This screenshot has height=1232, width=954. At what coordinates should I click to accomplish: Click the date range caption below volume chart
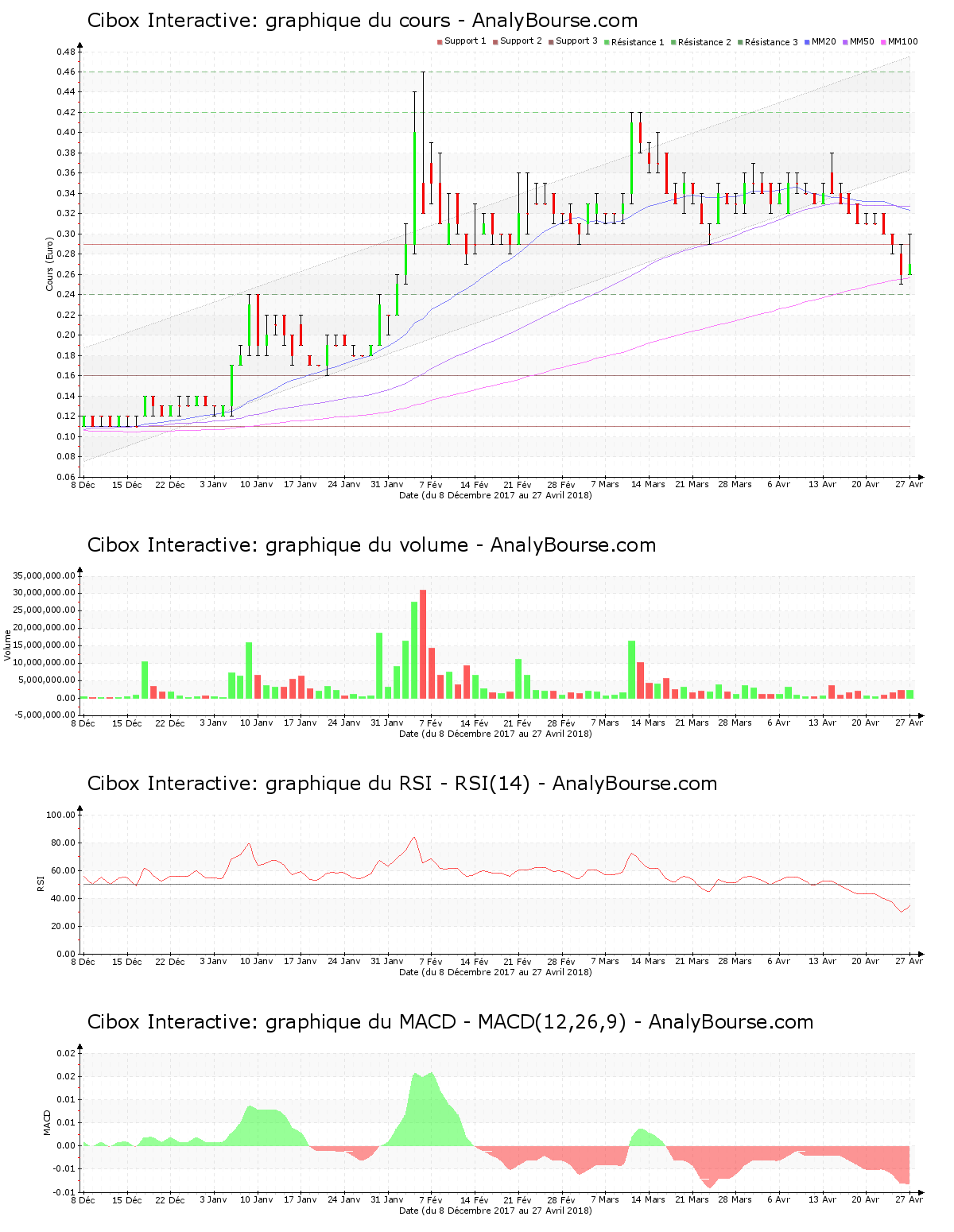tap(495, 734)
